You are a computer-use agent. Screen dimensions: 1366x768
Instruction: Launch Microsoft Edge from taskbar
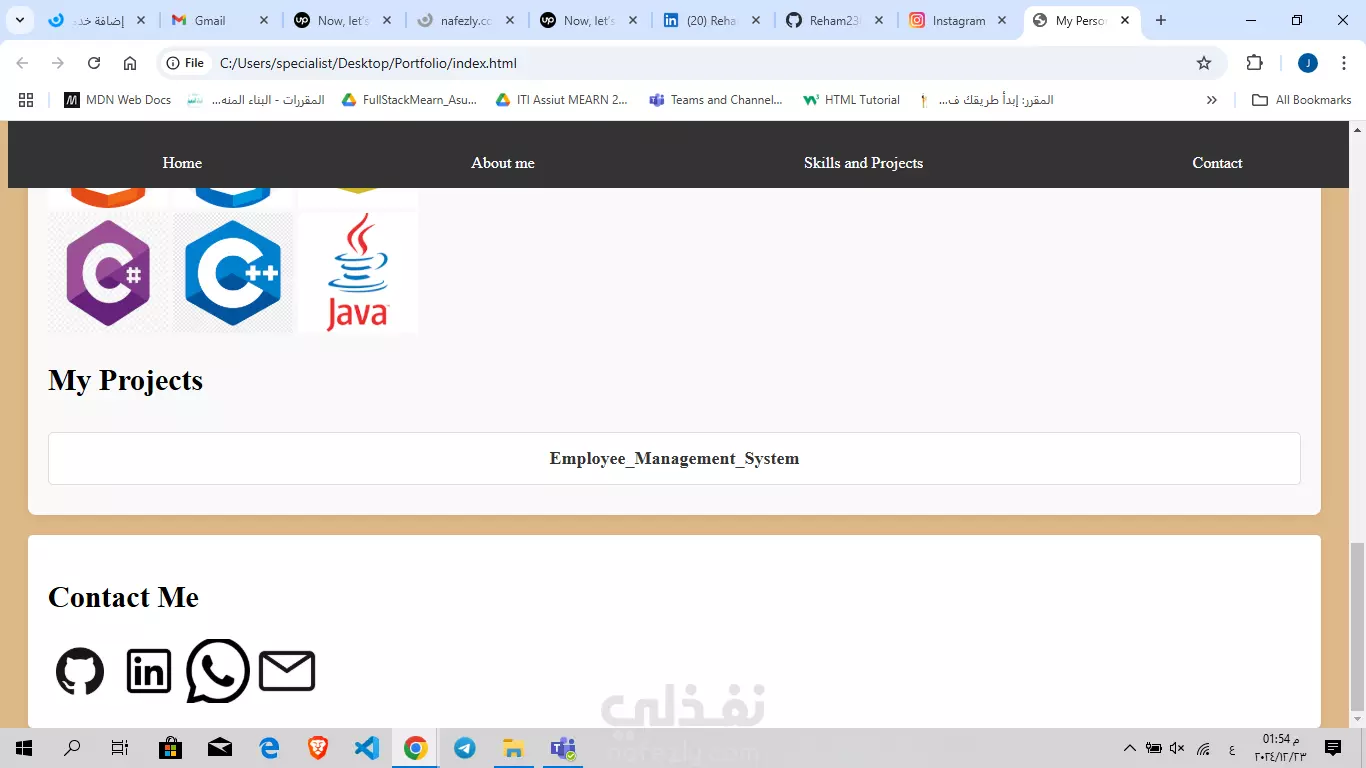(268, 748)
